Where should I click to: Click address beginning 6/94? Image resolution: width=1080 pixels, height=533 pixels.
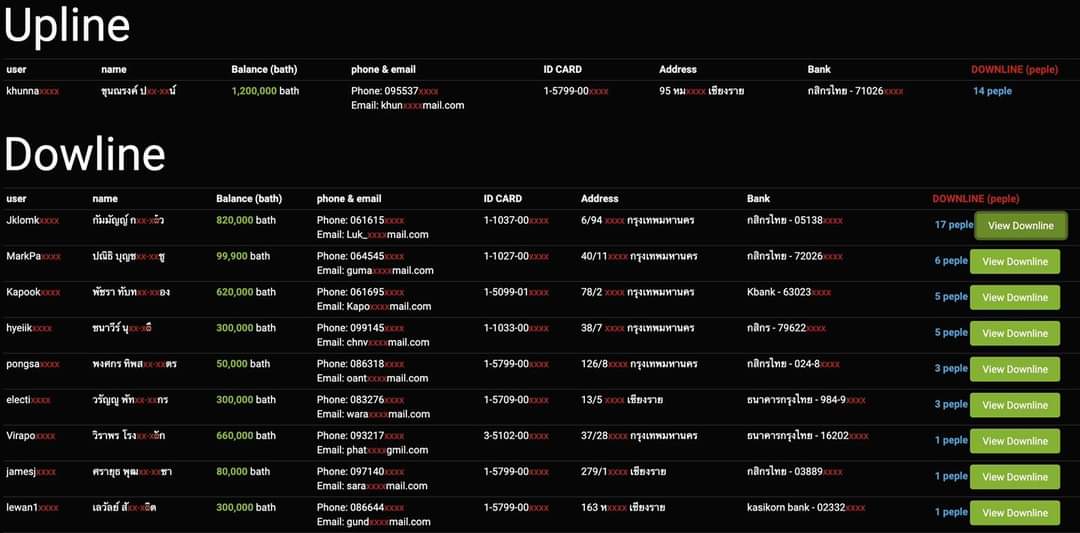click(x=637, y=220)
